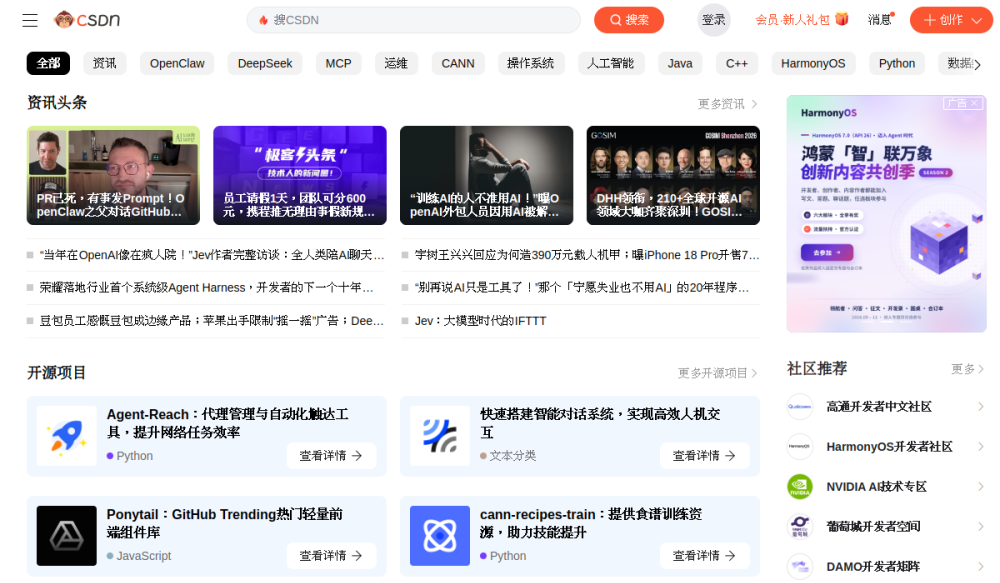The height and width of the screenshot is (583, 1000).
Task: Open the 极客头条 news thumbnail
Action: coord(300,175)
